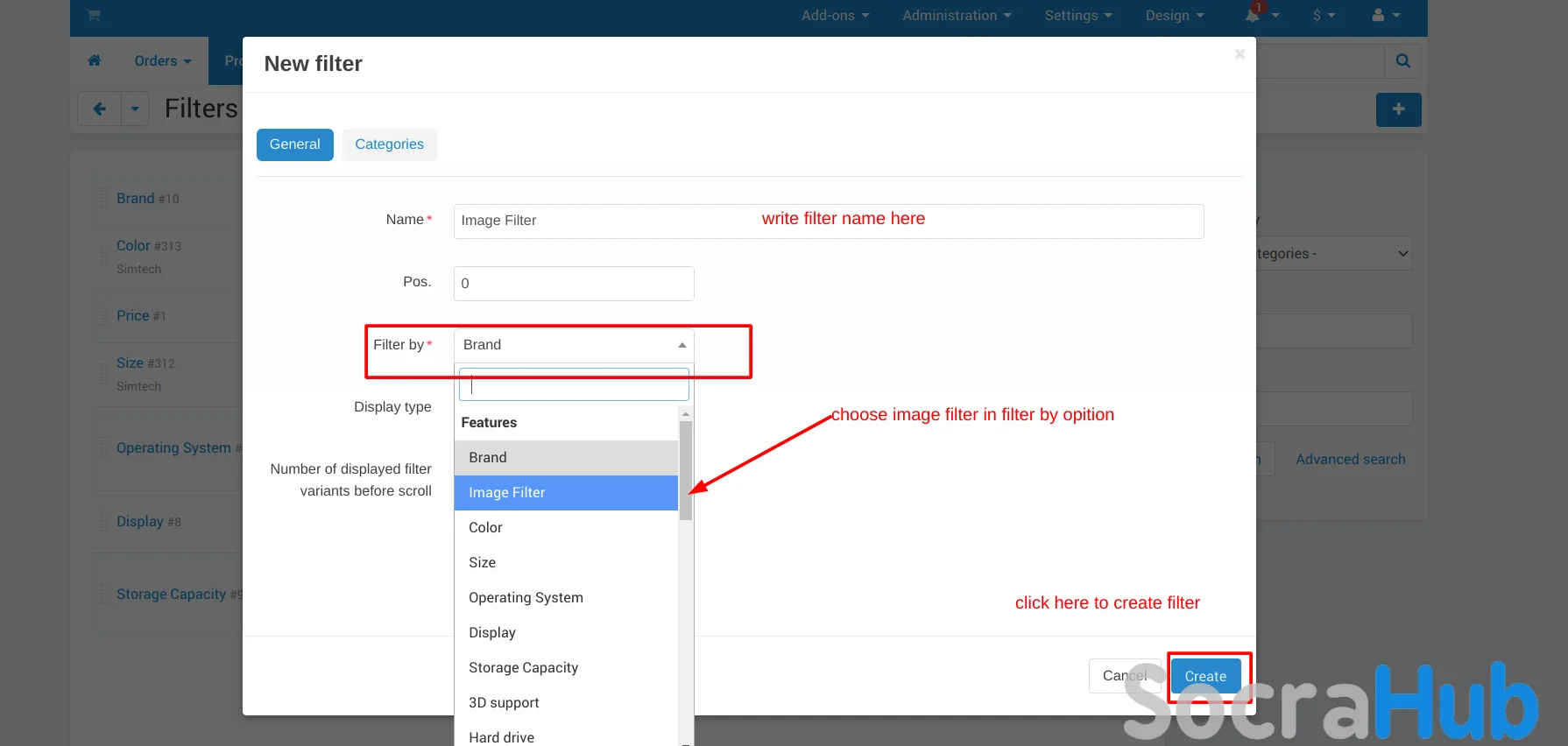Click the back arrow button beside Filters
Screen dimensions: 1568x746
coord(100,109)
